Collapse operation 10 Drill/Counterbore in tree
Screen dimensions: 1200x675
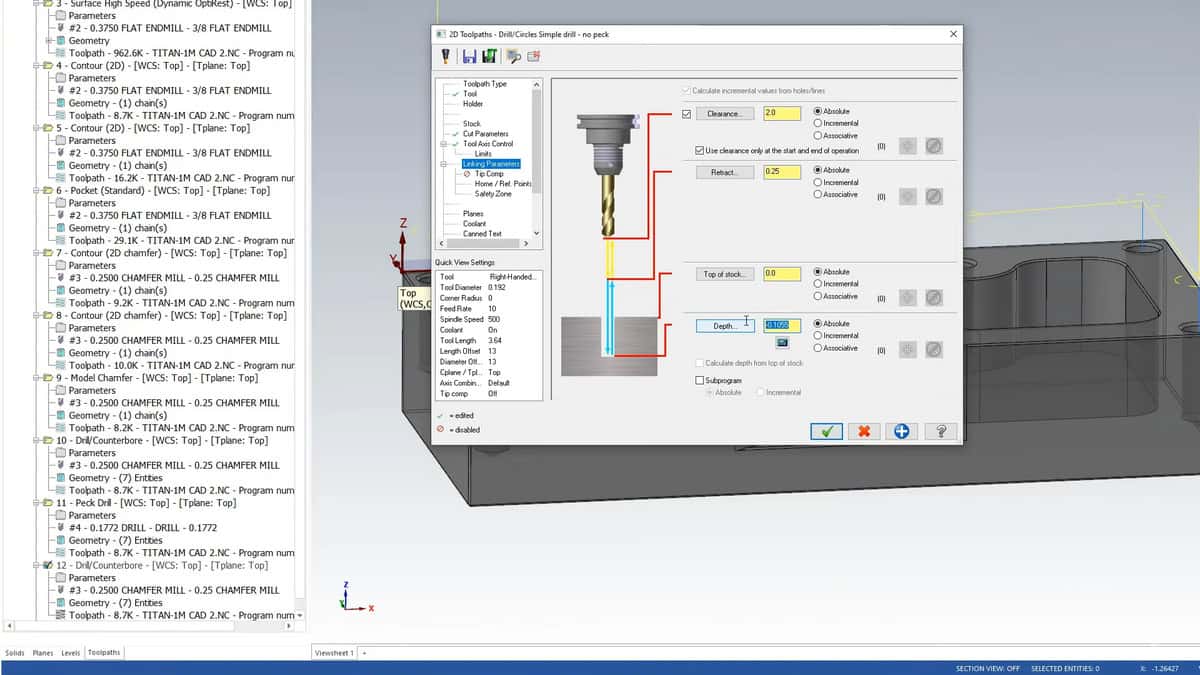tap(37, 441)
